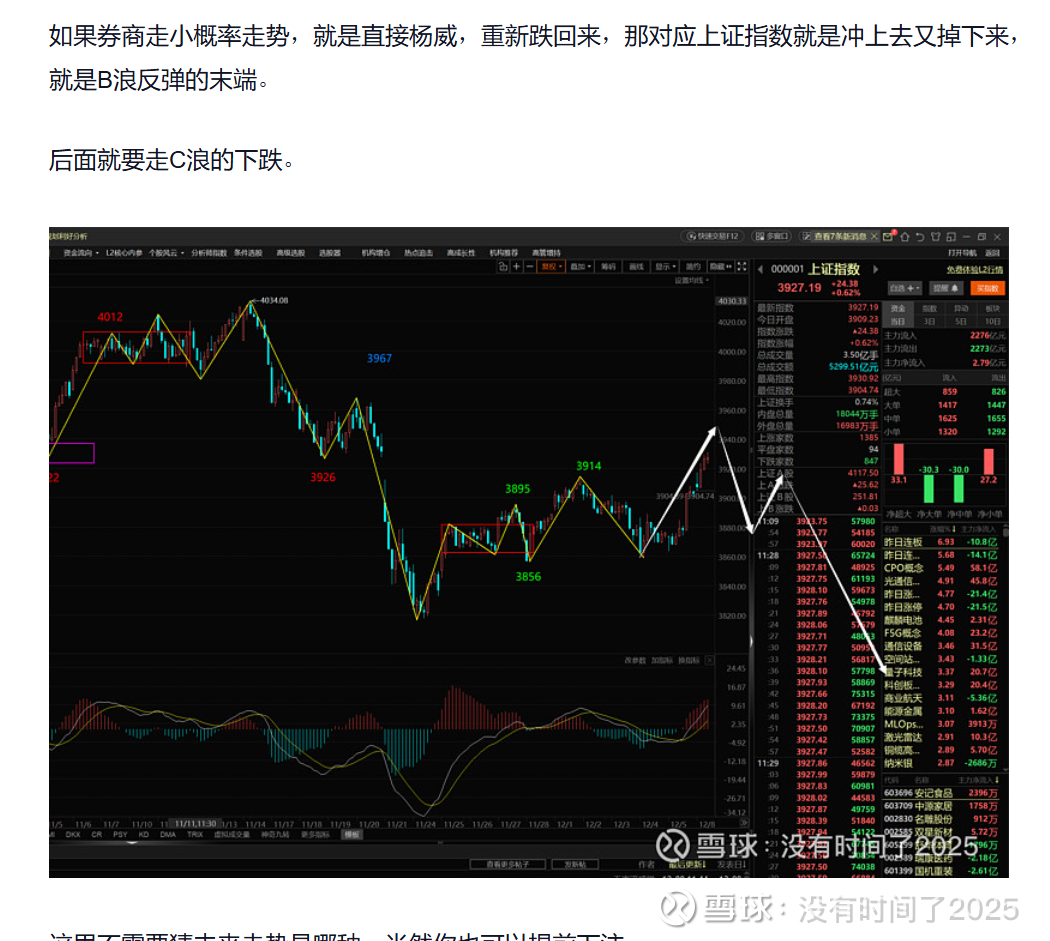The height and width of the screenshot is (941, 1050).
Task: Click the 改参数 link above the indicator panel
Action: (635, 660)
